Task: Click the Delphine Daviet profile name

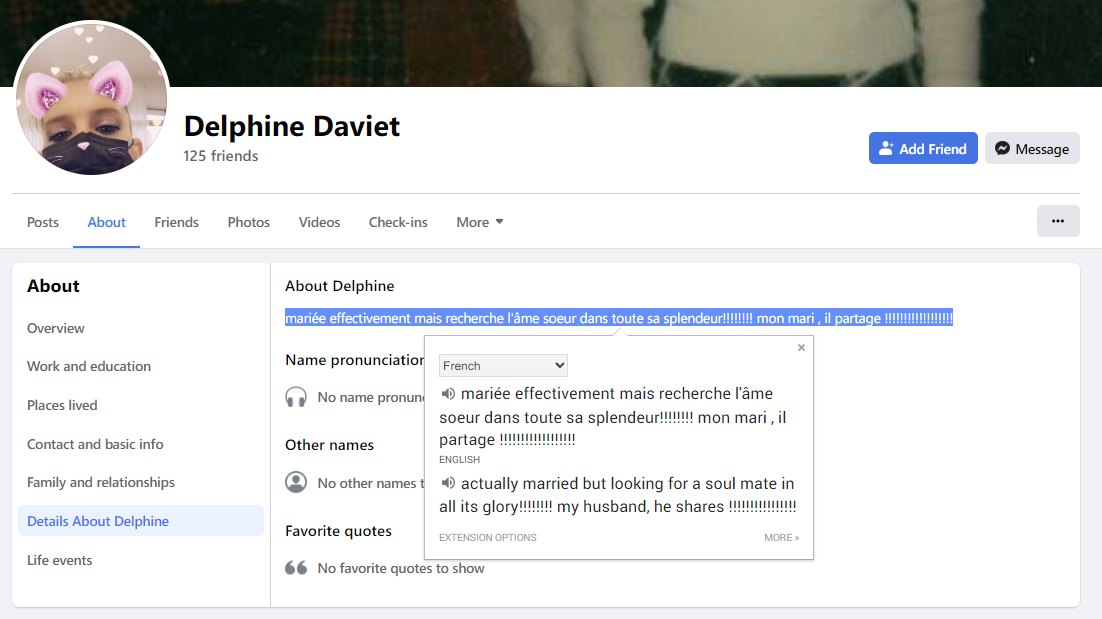Action: click(292, 126)
